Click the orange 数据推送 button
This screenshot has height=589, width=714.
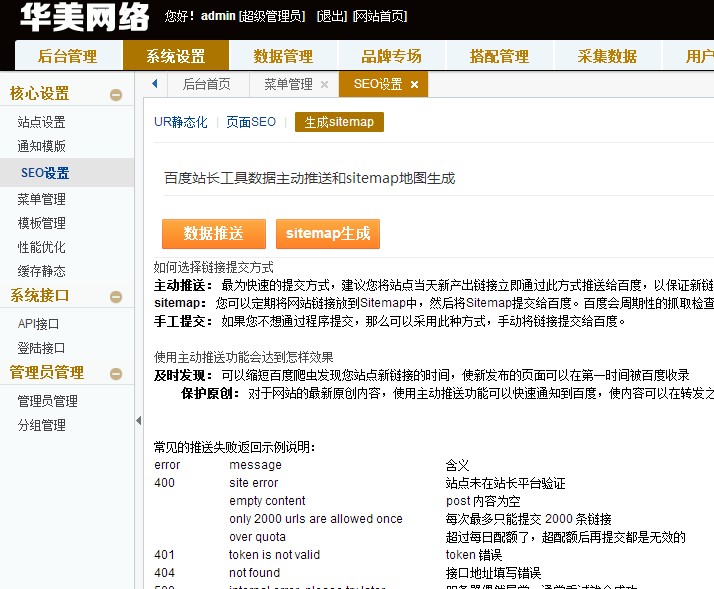(214, 234)
